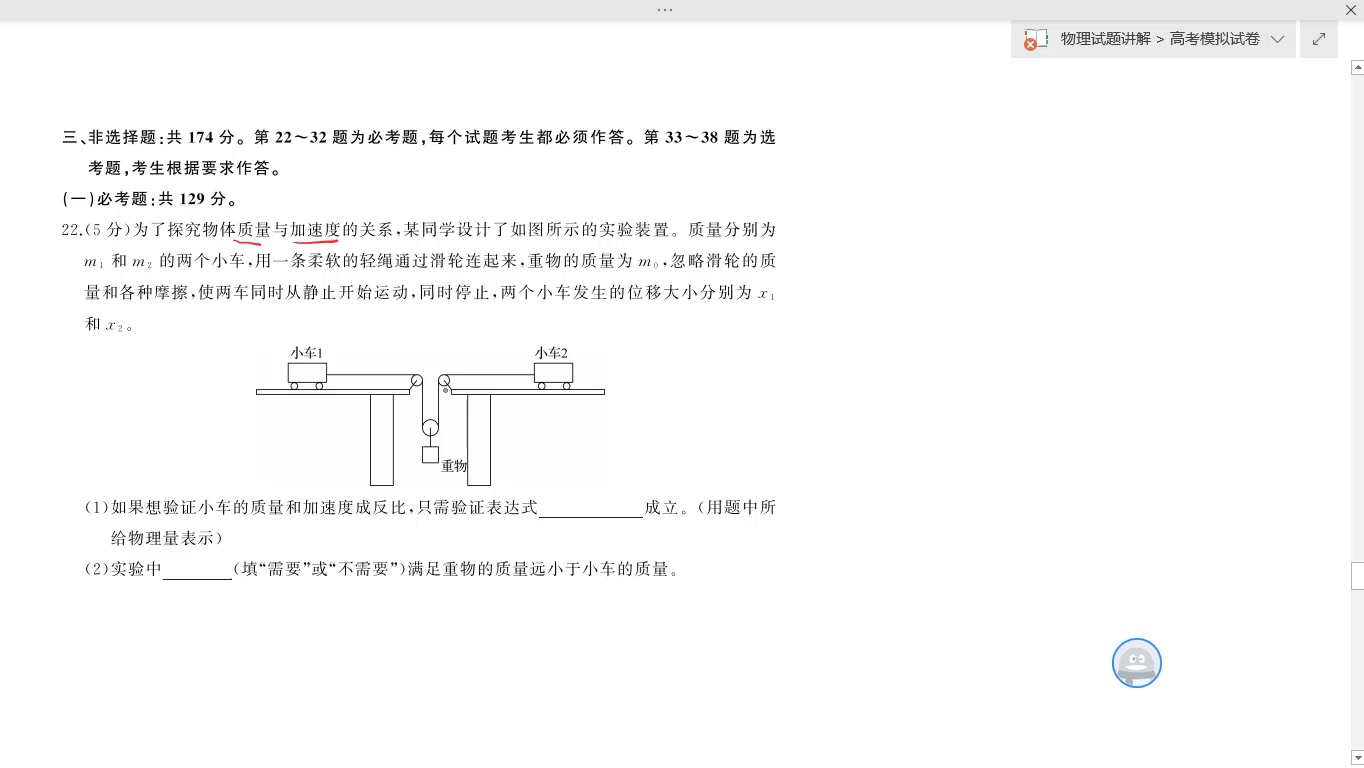The height and width of the screenshot is (768, 1364).
Task: Click the blank line in question (1)
Action: click(x=590, y=508)
